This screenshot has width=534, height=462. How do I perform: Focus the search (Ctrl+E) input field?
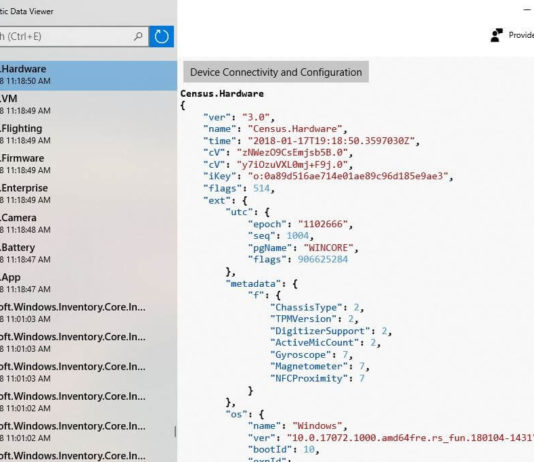[74, 36]
